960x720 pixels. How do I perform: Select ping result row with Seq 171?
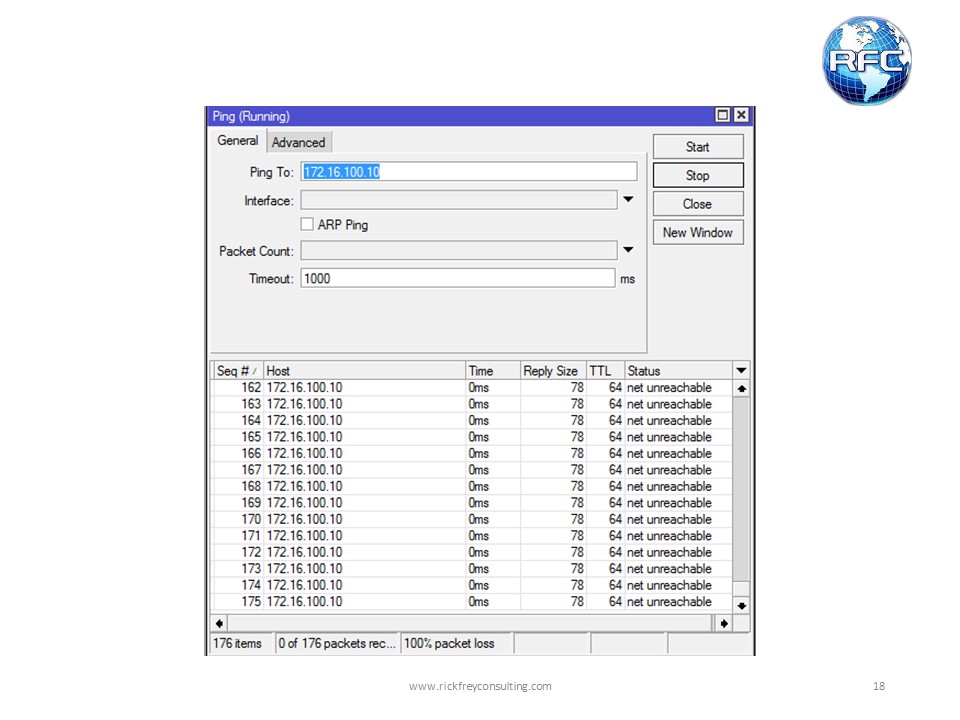tap(471, 536)
